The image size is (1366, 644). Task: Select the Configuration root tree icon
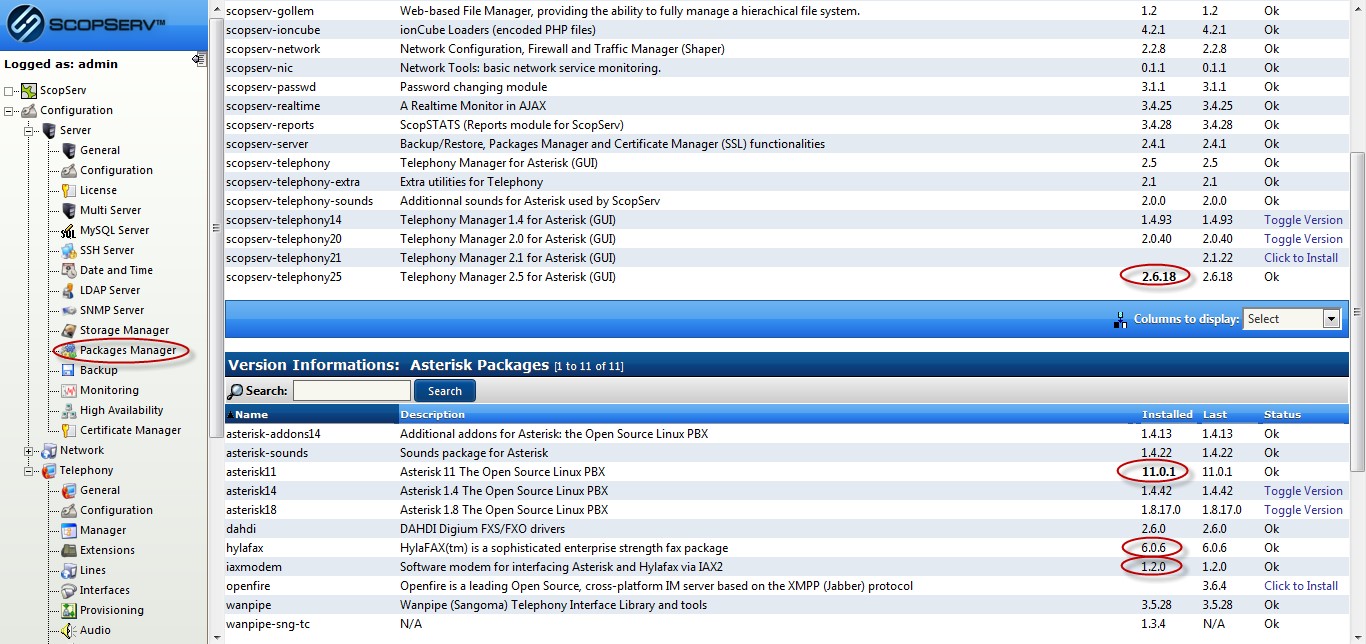(x=30, y=111)
